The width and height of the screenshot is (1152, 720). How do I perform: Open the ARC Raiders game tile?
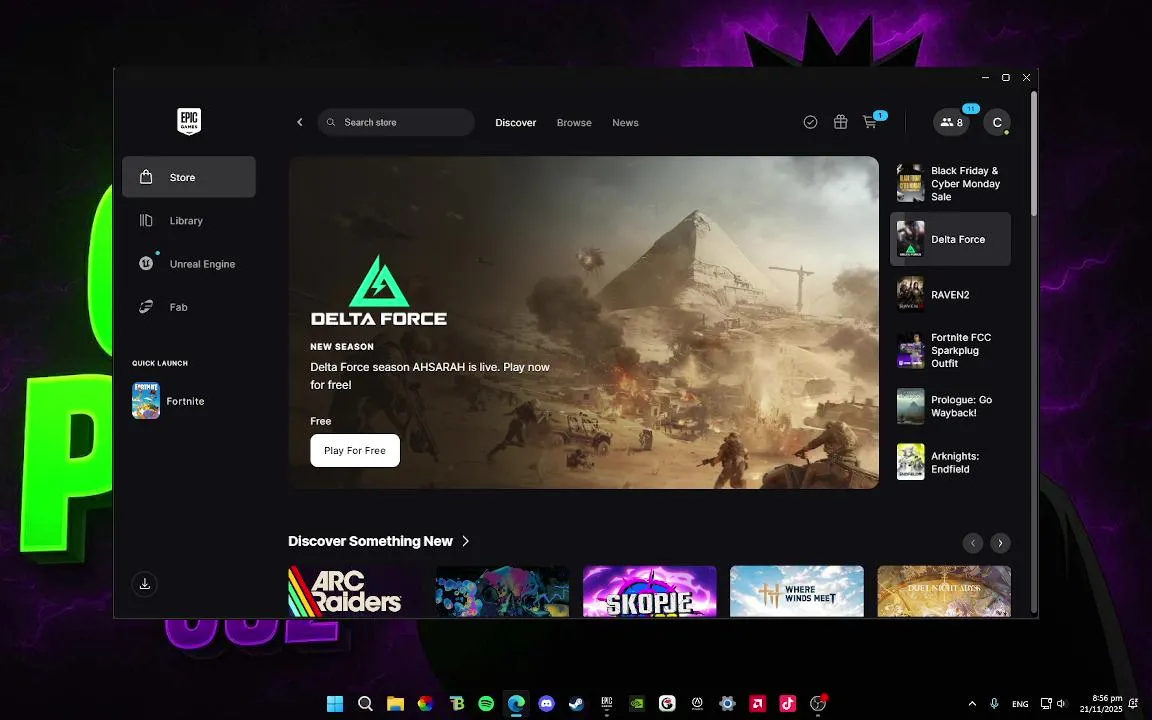tap(355, 591)
